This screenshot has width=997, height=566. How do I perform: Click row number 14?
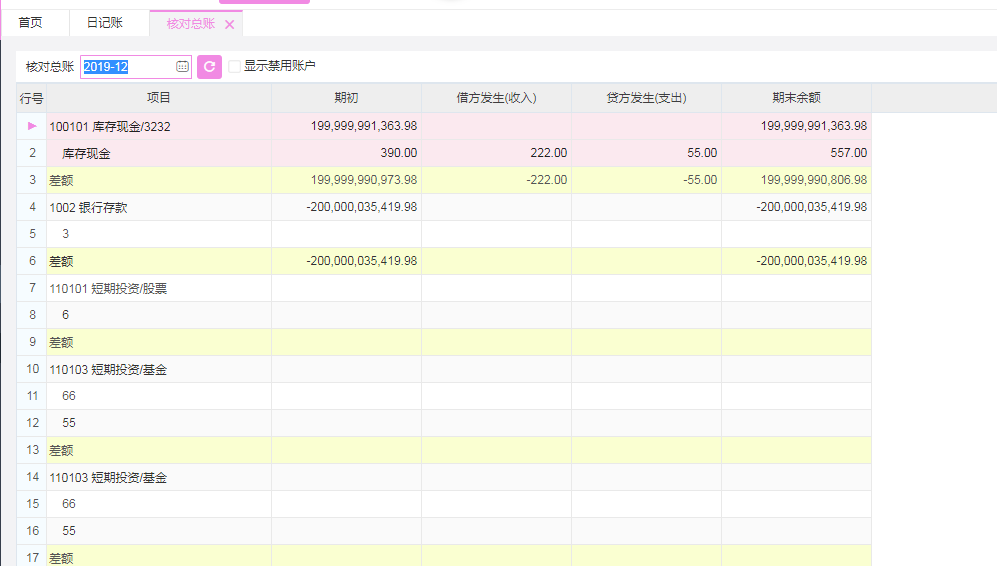point(32,477)
